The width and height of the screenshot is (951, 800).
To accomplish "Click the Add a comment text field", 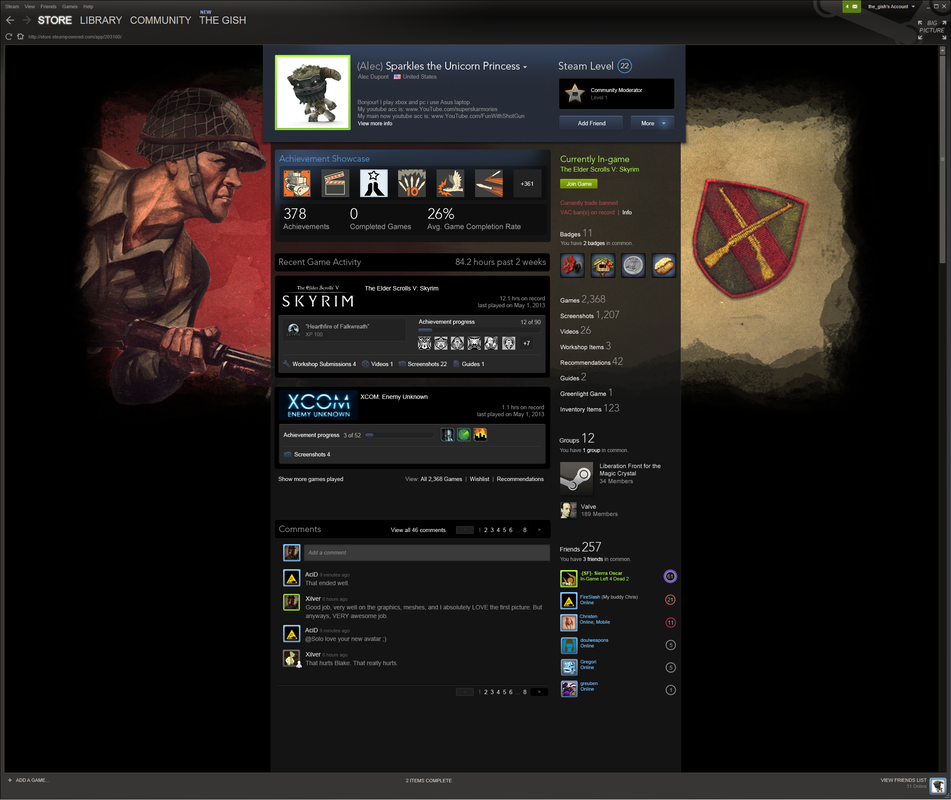I will (x=426, y=552).
